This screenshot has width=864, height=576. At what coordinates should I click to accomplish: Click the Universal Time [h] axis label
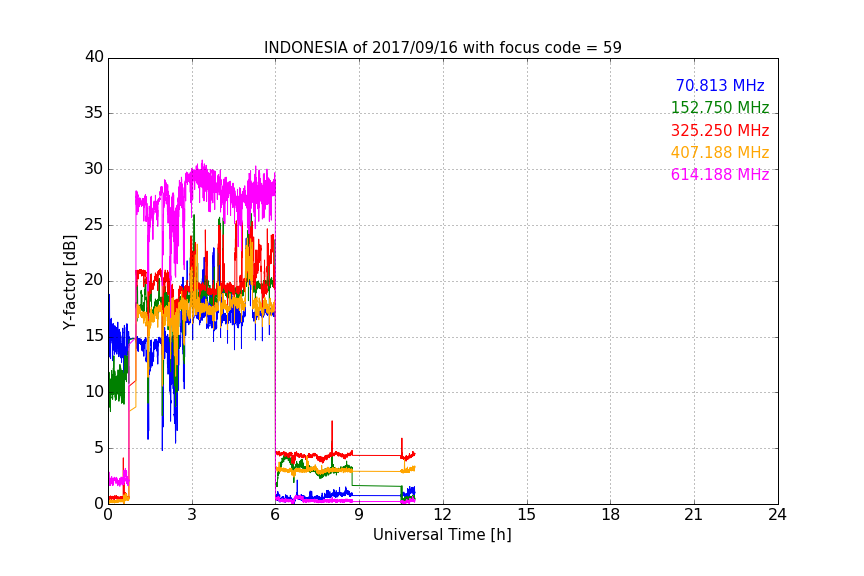442,535
